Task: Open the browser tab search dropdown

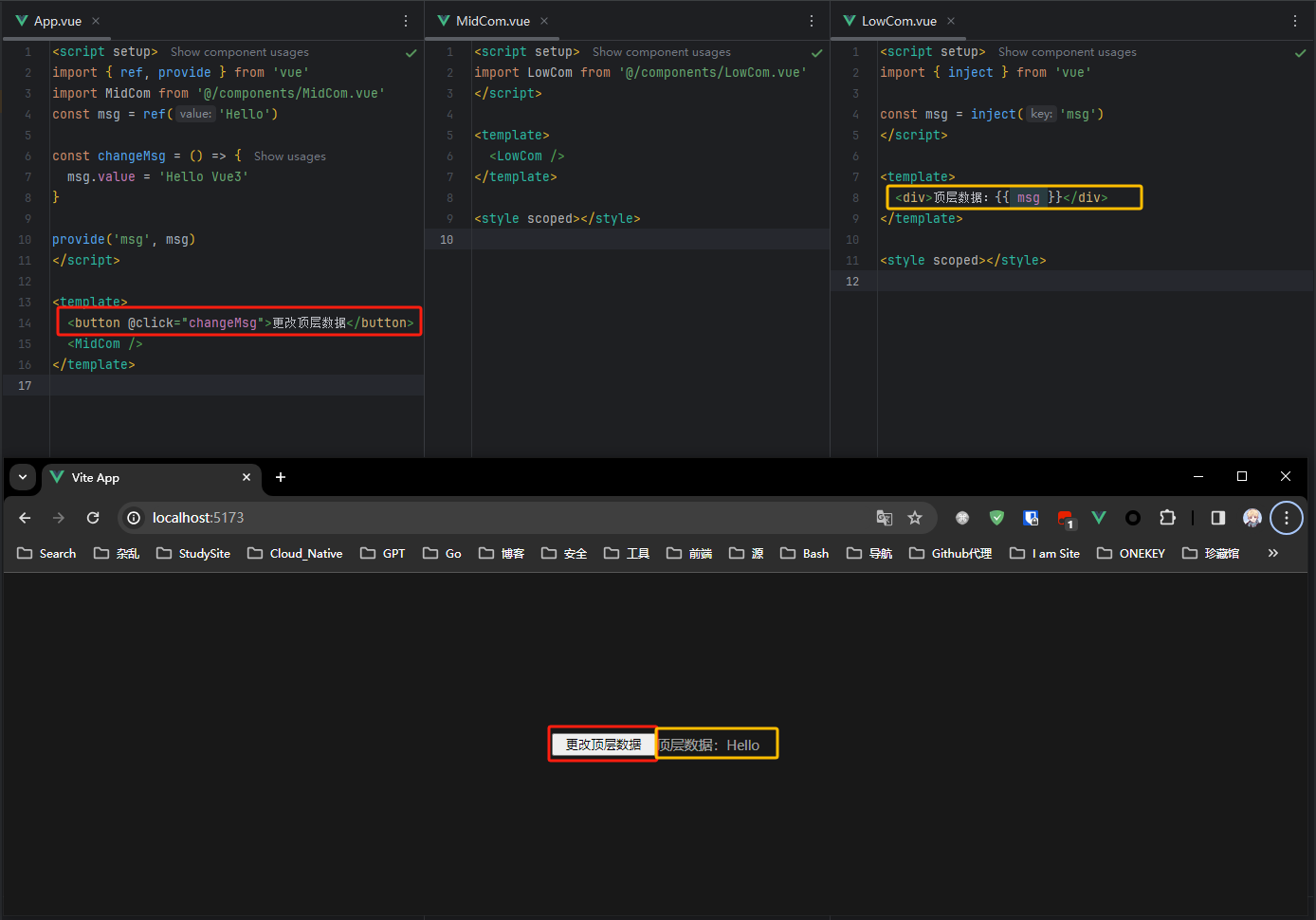Action: point(22,477)
